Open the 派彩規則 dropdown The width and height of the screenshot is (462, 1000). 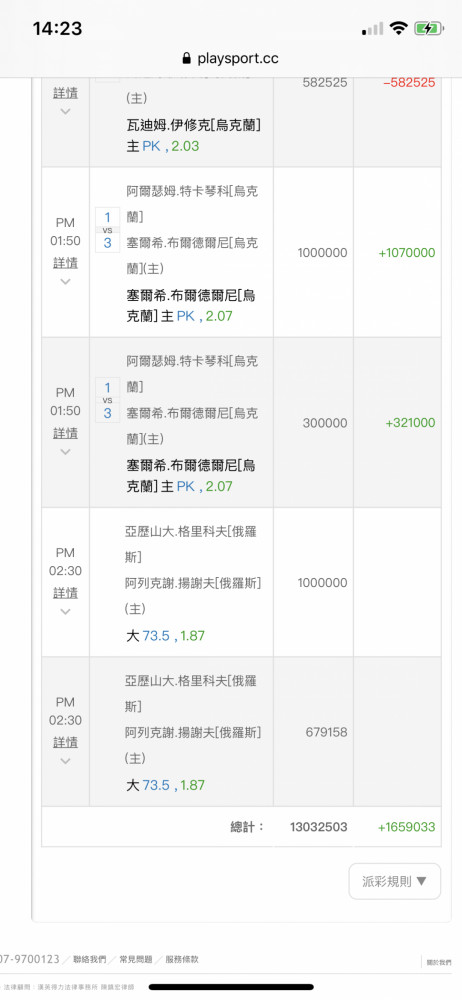394,881
